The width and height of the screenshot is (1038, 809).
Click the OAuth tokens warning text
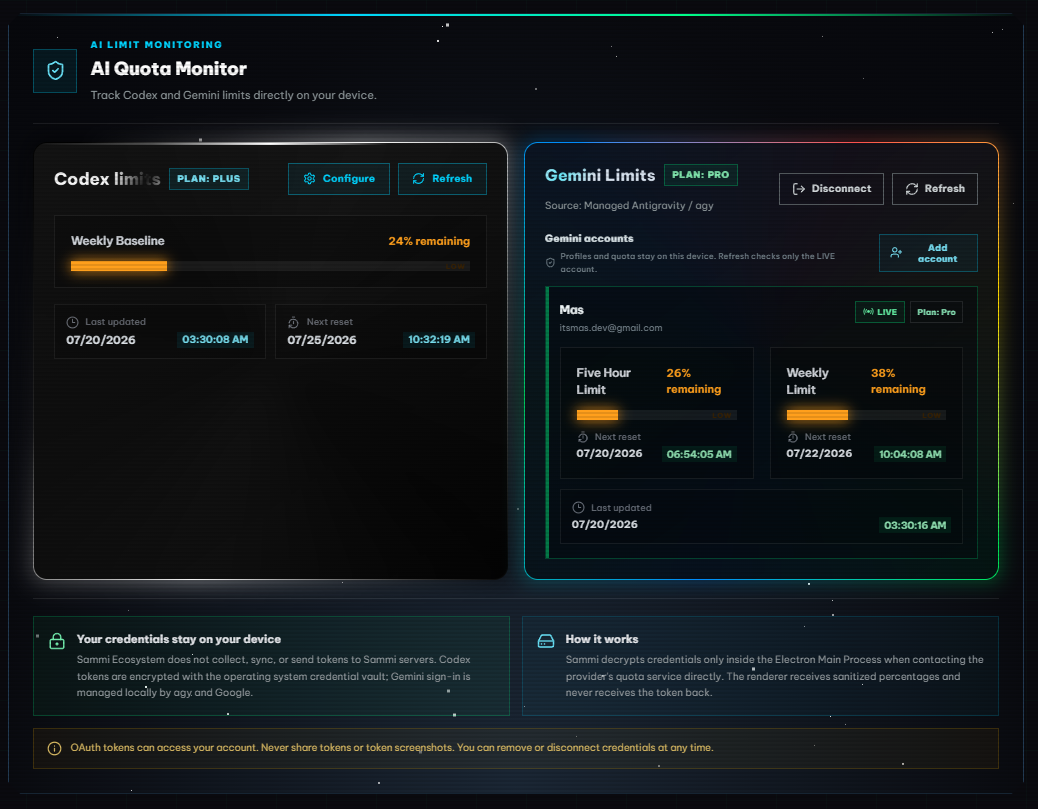(392, 748)
